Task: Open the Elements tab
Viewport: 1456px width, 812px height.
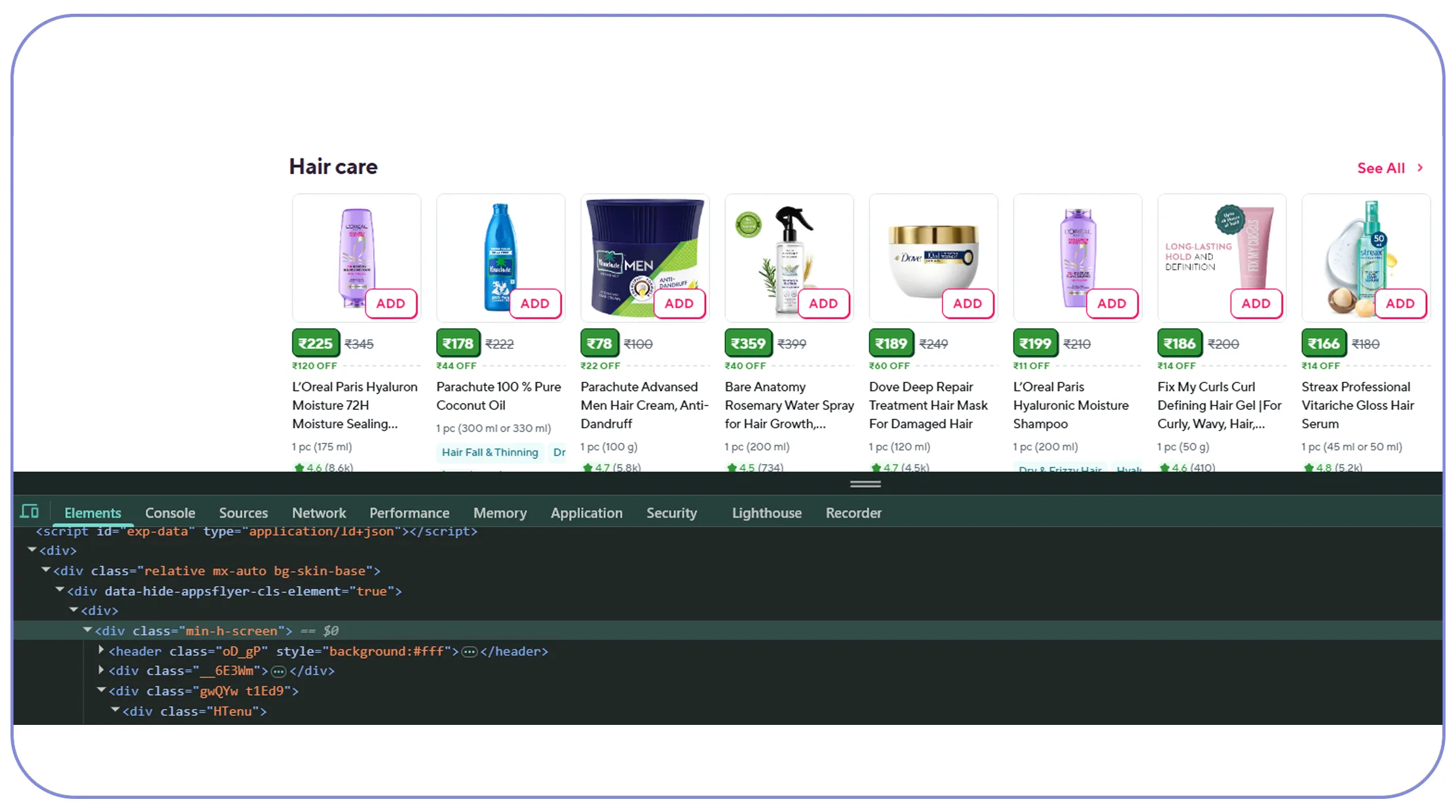Action: tap(92, 513)
